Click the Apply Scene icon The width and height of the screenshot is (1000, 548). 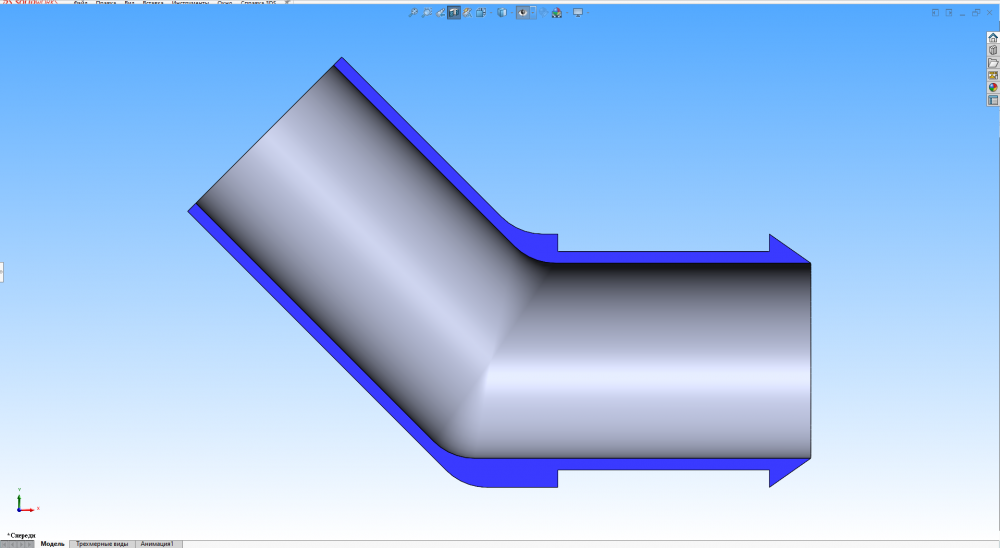557,13
